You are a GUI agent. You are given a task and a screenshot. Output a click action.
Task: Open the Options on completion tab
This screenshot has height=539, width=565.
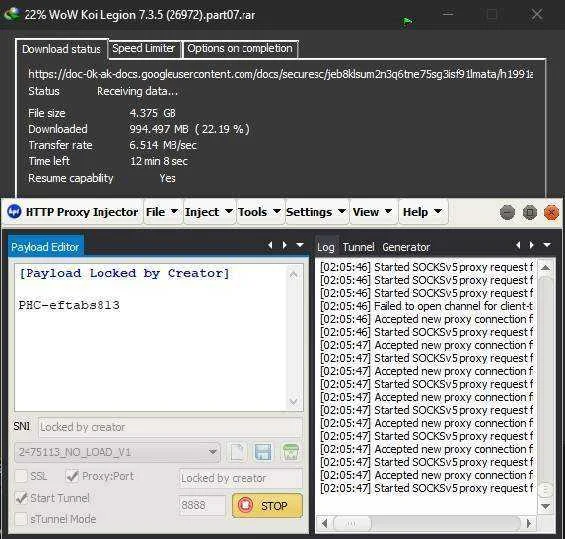tap(240, 48)
